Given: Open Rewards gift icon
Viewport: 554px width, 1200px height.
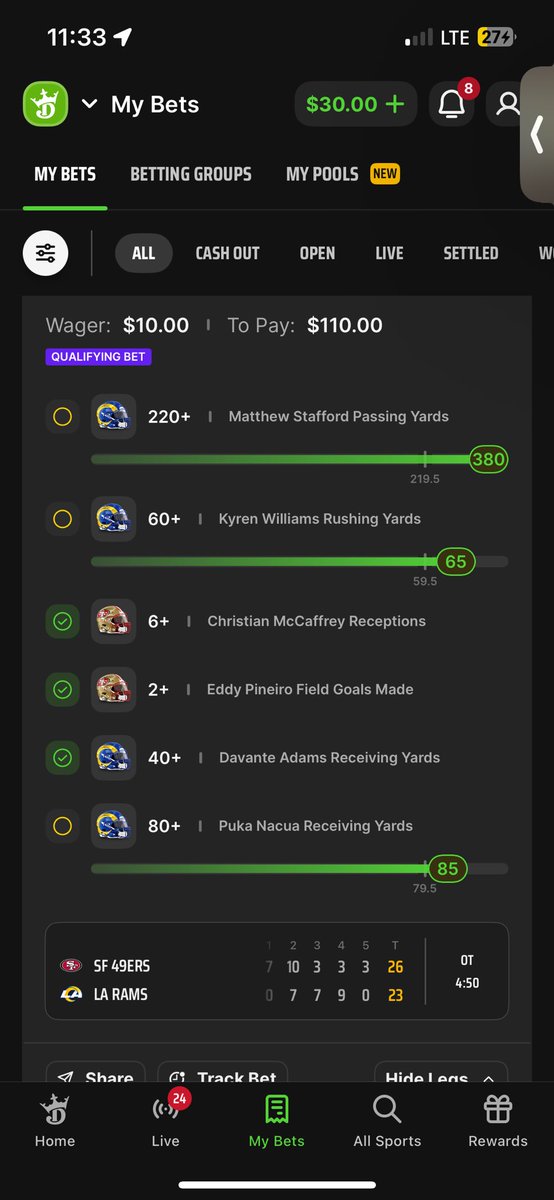Looking at the screenshot, I should [x=498, y=1120].
